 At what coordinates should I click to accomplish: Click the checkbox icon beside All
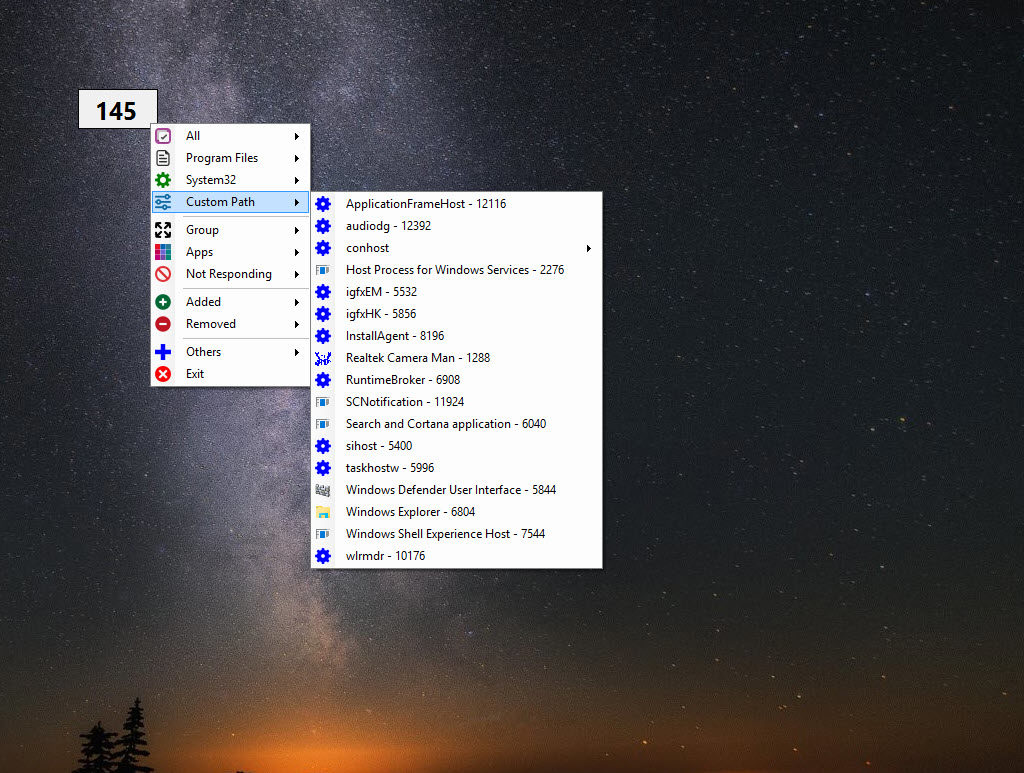click(163, 136)
